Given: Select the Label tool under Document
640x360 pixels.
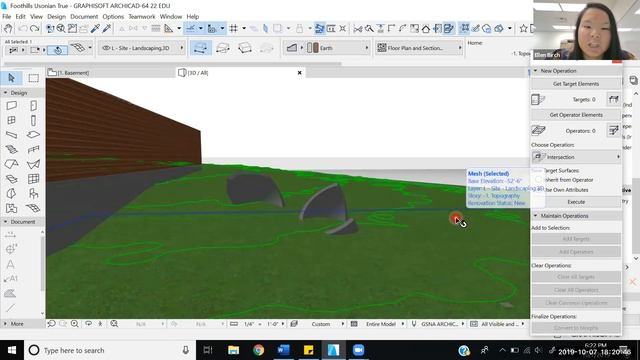Looking at the screenshot, I should coord(11,279).
